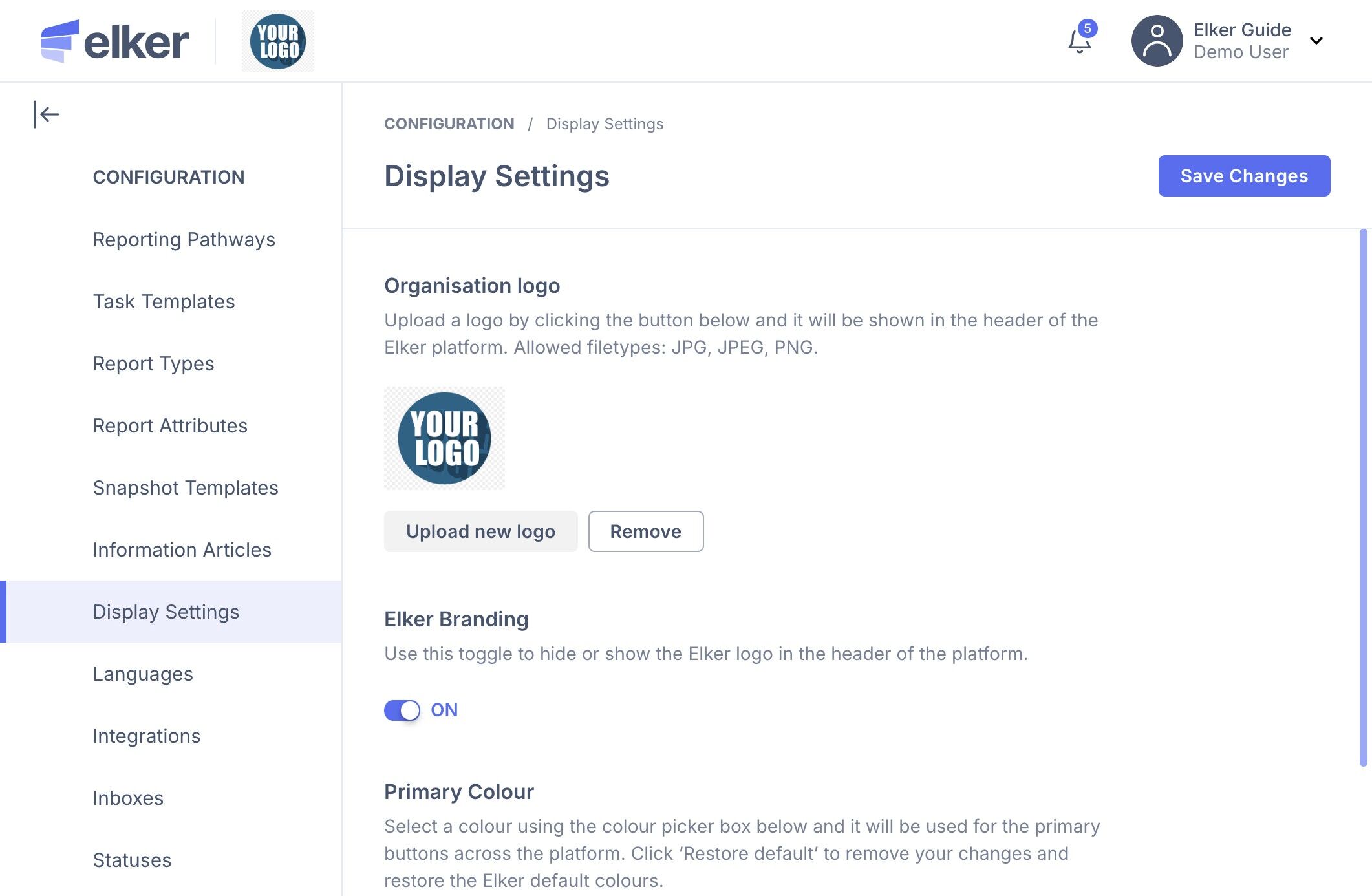The width and height of the screenshot is (1372, 896).
Task: Click the user avatar icon
Action: point(1157,41)
